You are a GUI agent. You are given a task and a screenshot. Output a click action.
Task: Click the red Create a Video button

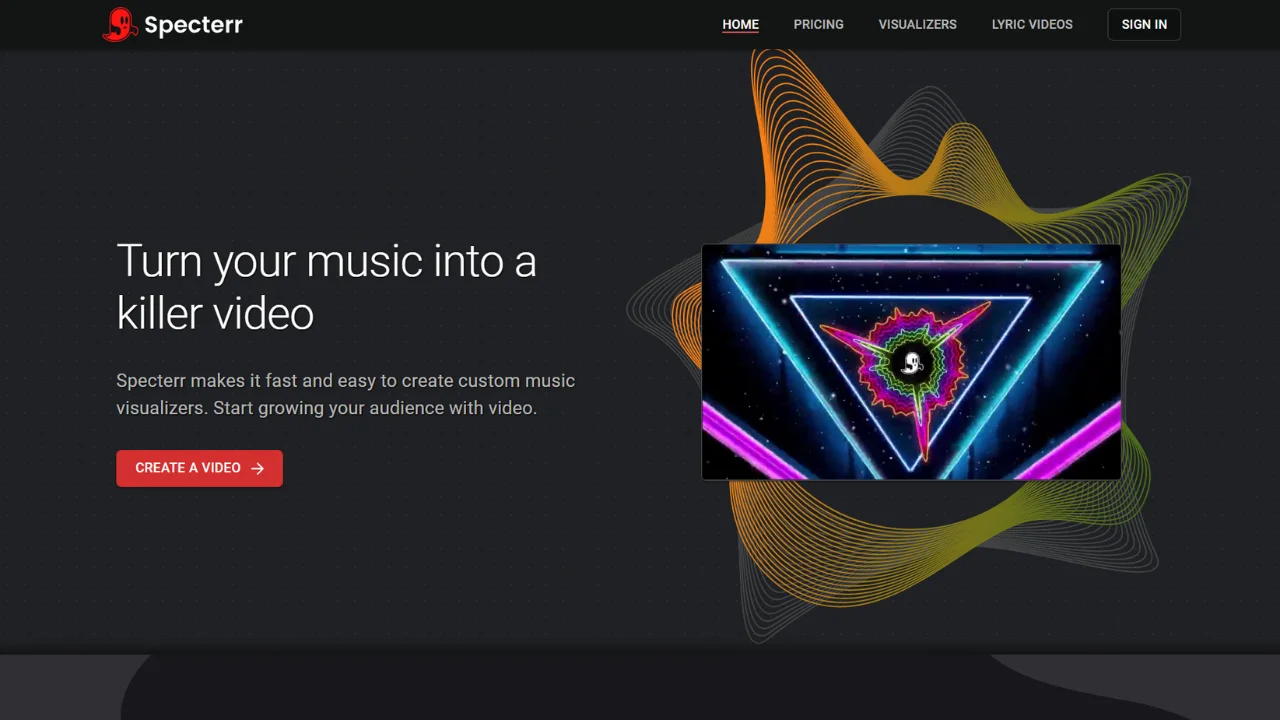[199, 468]
